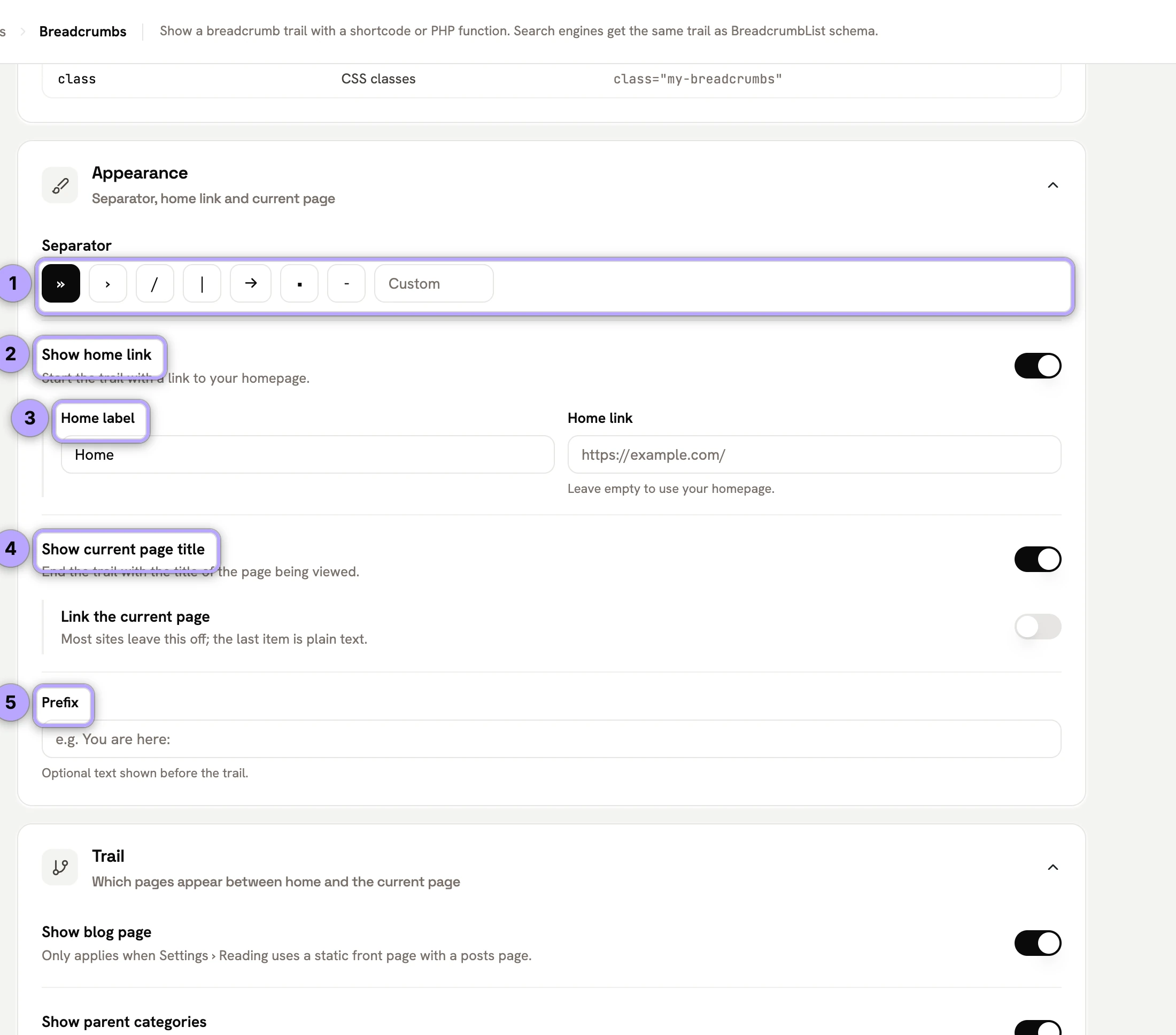Image resolution: width=1176 pixels, height=1035 pixels.
Task: Focus the Home link URL field
Action: coord(814,454)
